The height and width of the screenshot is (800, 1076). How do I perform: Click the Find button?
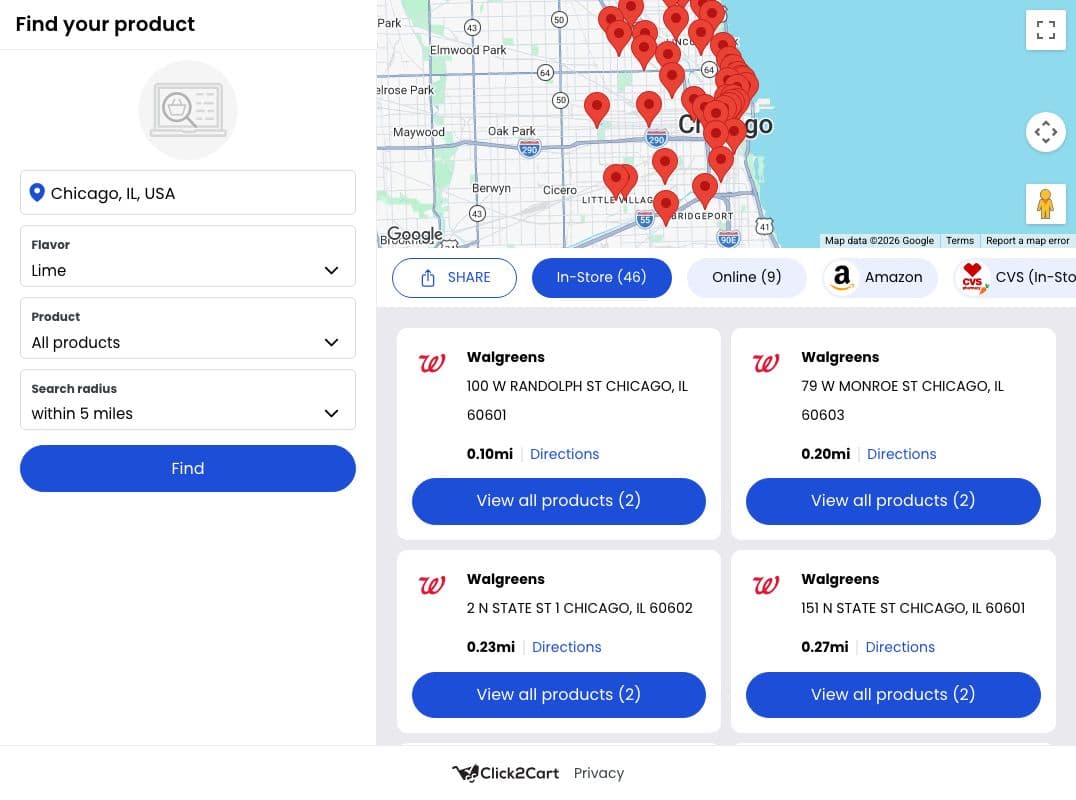188,469
